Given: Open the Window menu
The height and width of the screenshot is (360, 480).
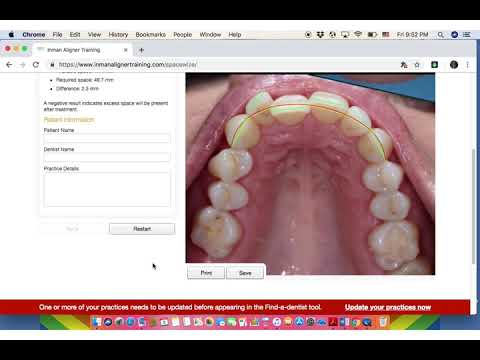Looking at the screenshot, I should (210, 35).
